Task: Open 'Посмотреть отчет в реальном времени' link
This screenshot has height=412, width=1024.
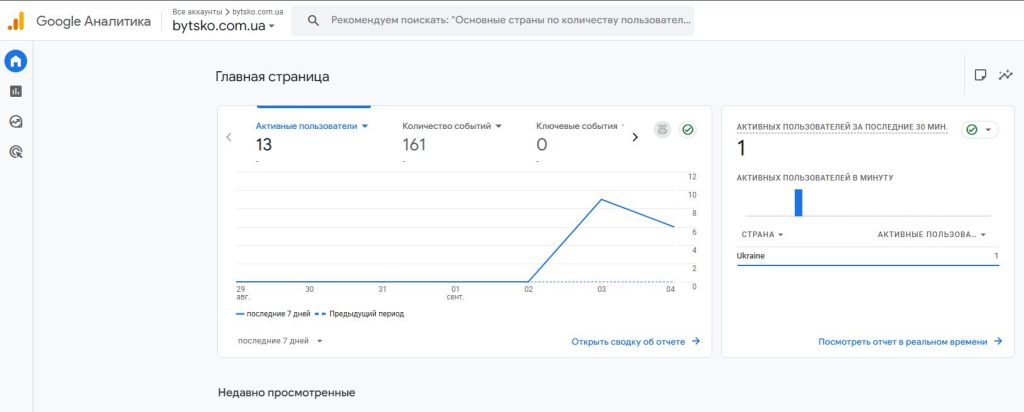Action: pyautogui.click(x=909, y=341)
